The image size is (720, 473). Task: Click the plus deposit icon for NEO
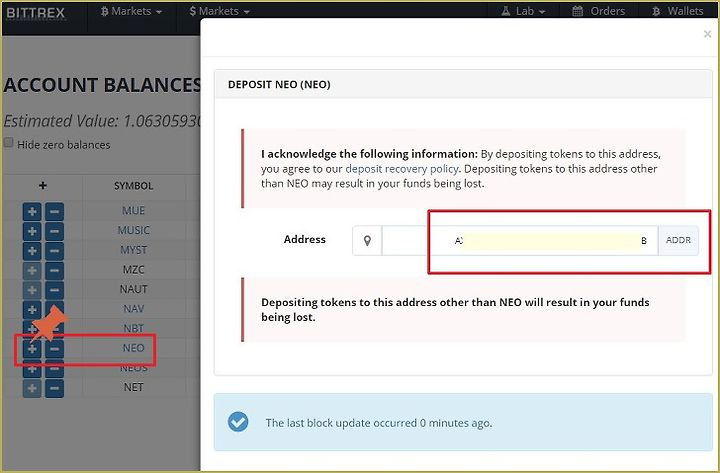pos(32,349)
